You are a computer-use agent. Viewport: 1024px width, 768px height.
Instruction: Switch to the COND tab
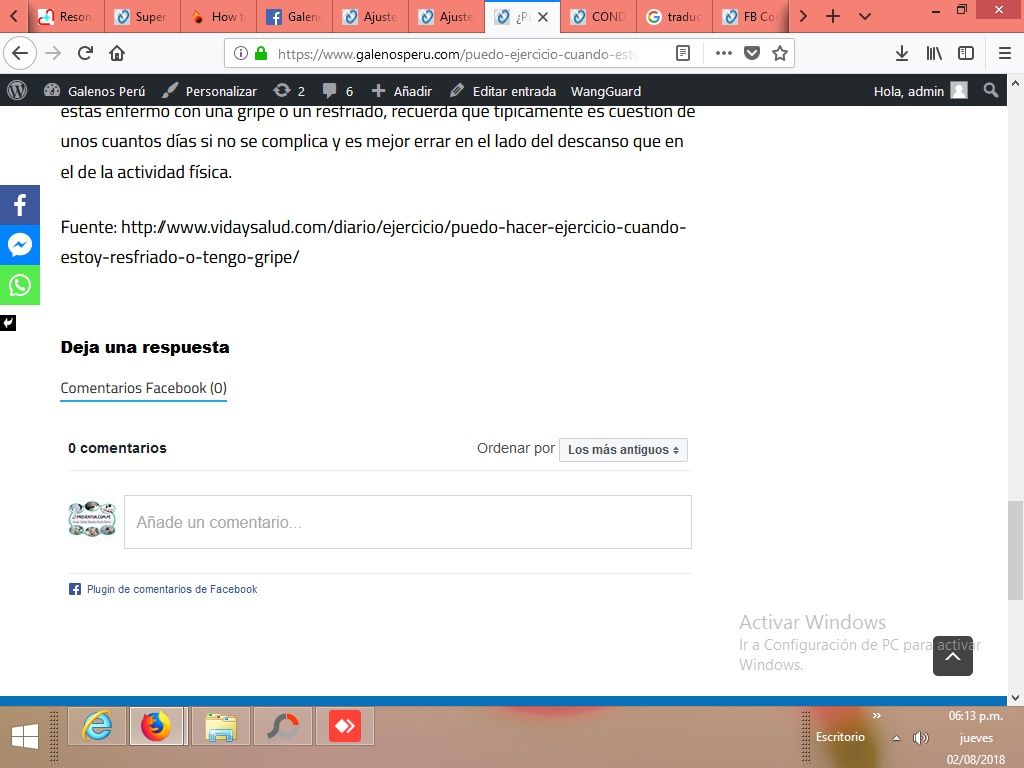tap(598, 17)
